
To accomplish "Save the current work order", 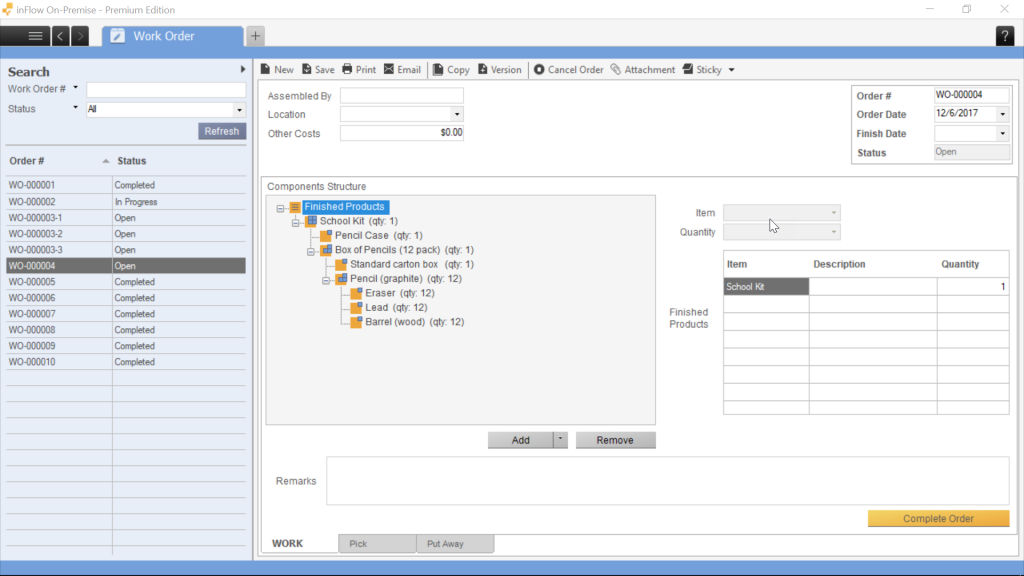I will tap(318, 70).
